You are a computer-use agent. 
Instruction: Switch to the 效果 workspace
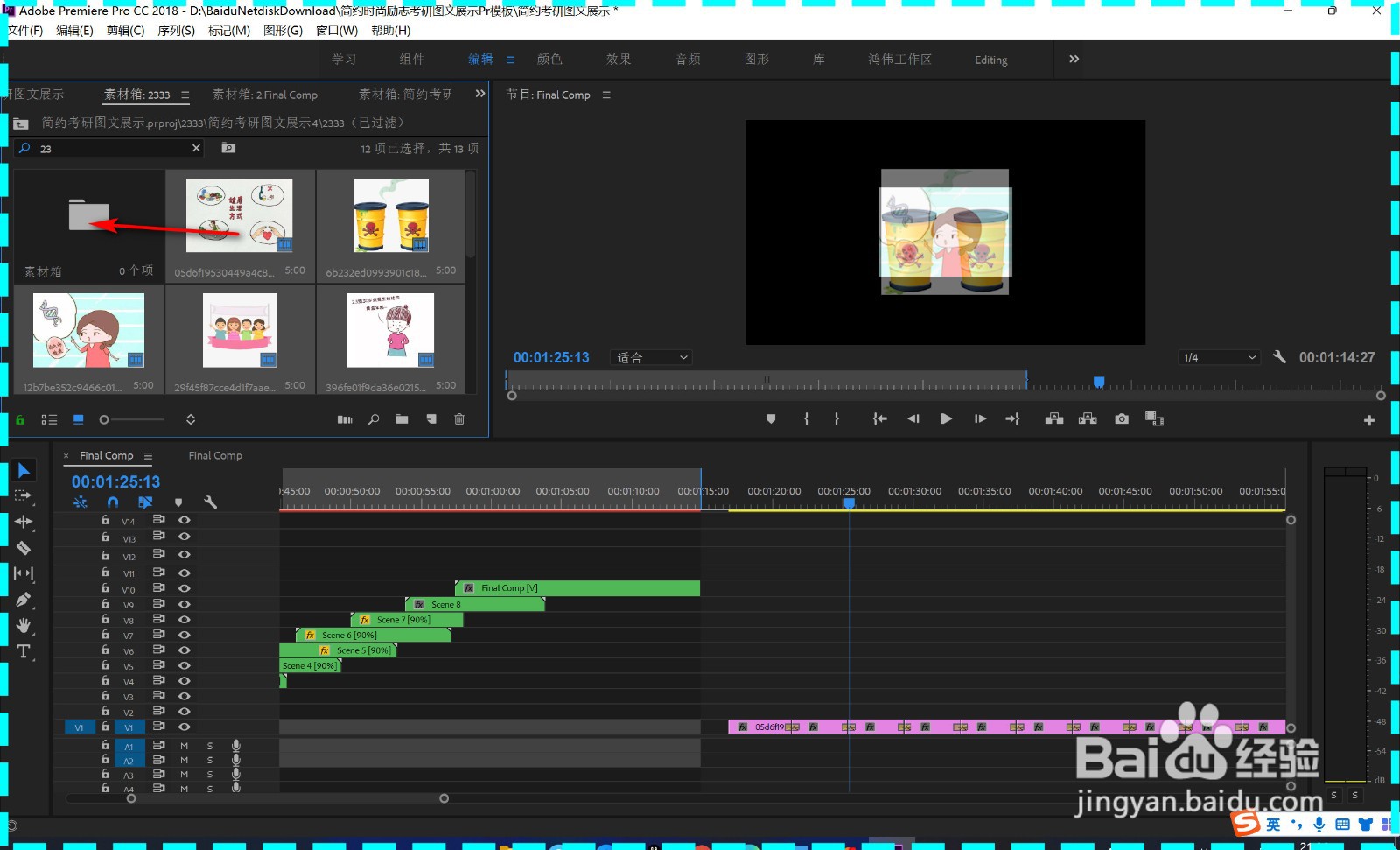click(619, 60)
